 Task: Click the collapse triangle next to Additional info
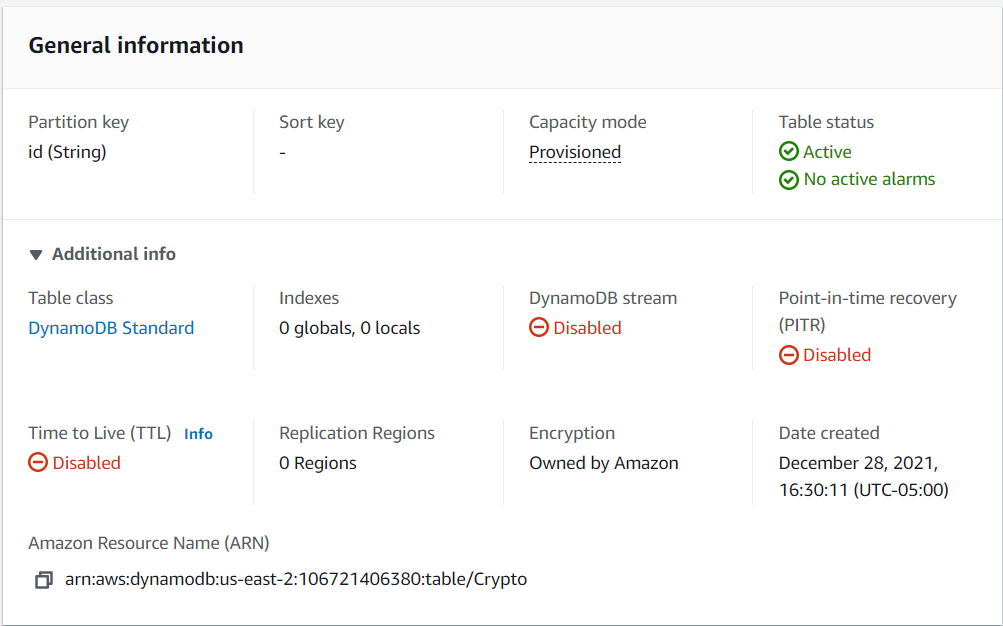click(37, 254)
